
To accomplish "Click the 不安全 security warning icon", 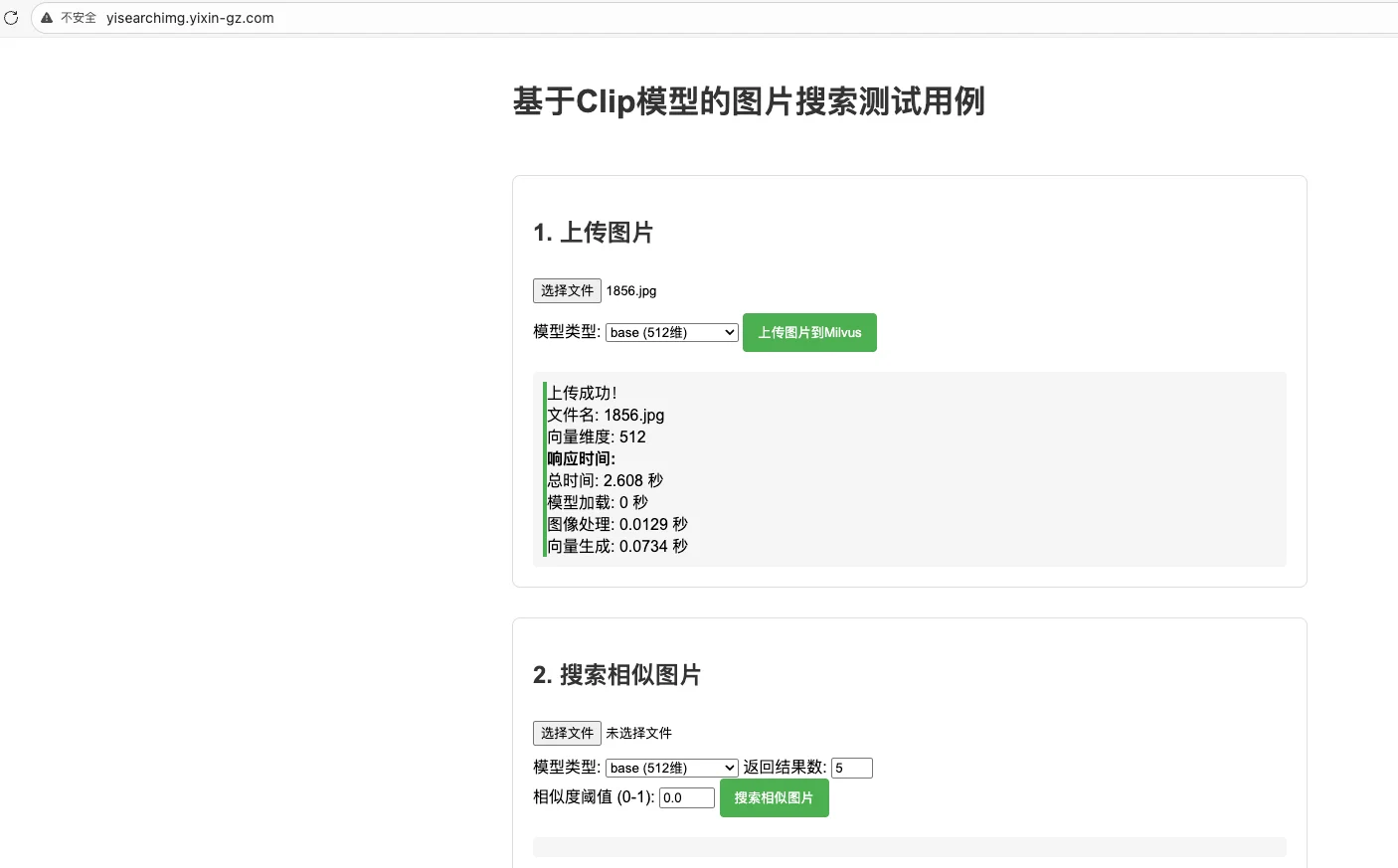I will (47, 17).
